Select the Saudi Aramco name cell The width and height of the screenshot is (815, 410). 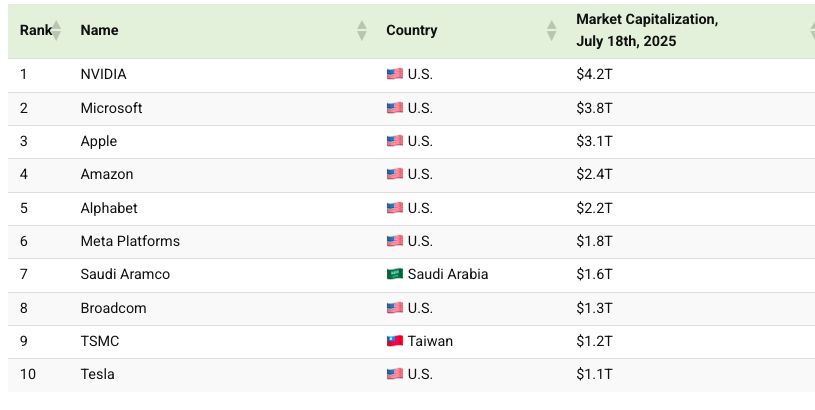coord(125,274)
